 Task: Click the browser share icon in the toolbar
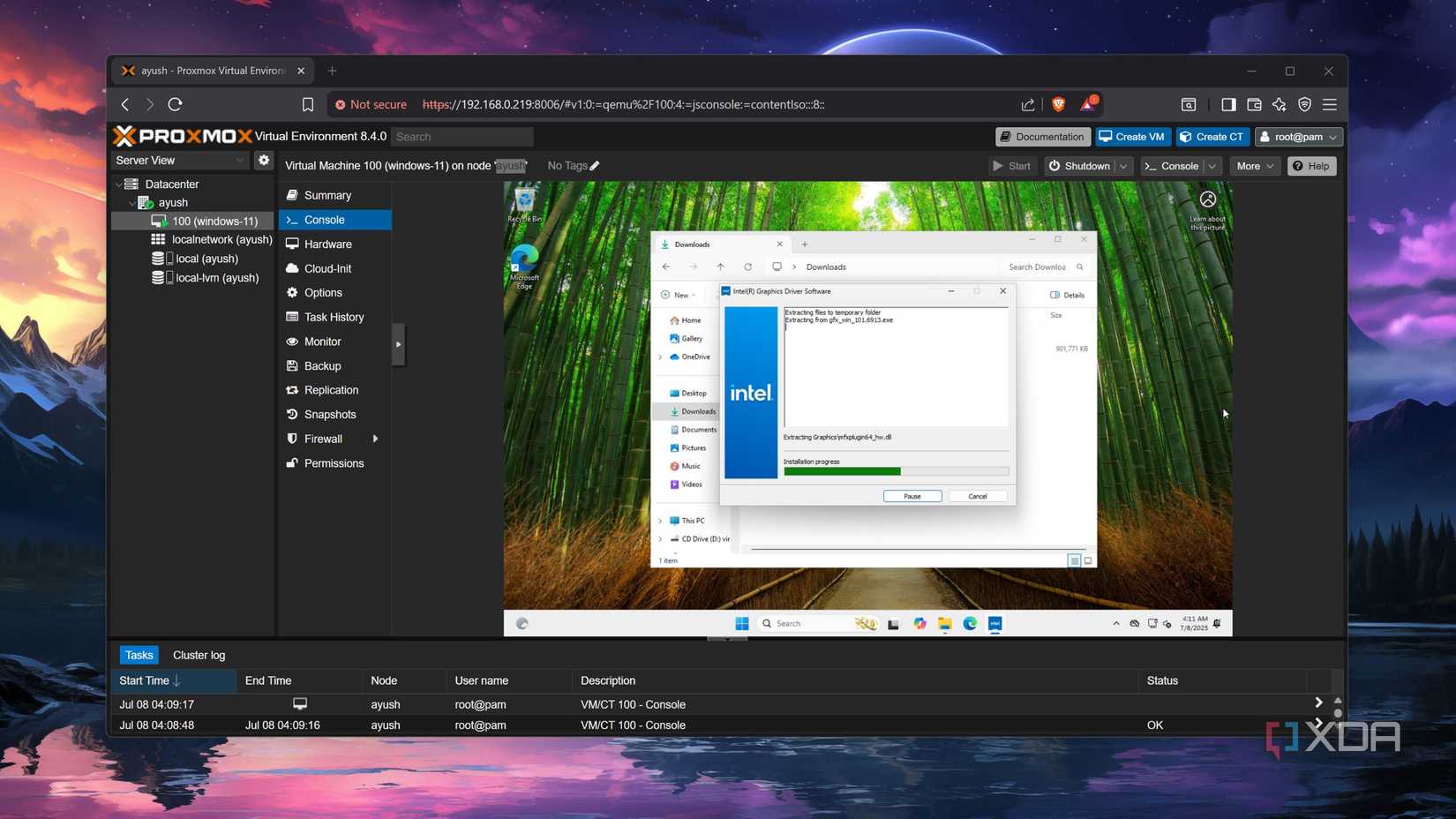[x=1027, y=104]
